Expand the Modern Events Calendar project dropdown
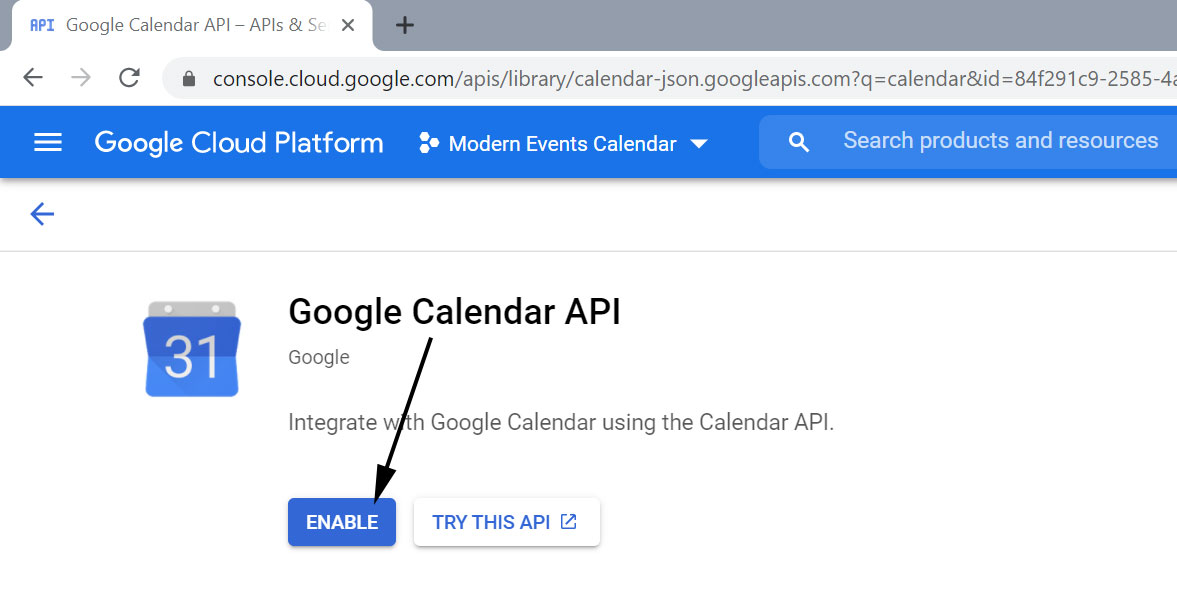This screenshot has width=1177, height=611. tap(563, 143)
